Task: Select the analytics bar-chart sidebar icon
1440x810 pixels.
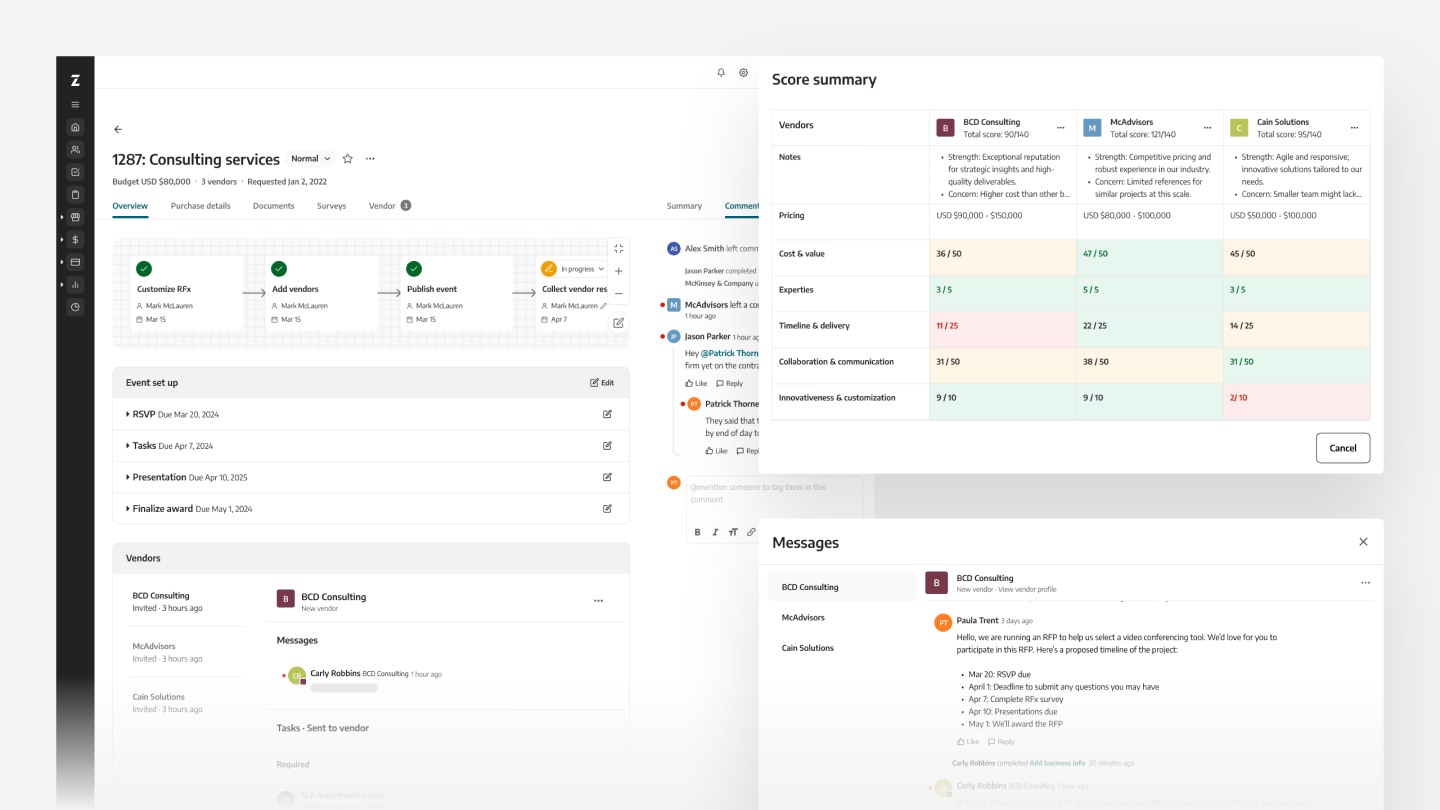Action: point(75,284)
